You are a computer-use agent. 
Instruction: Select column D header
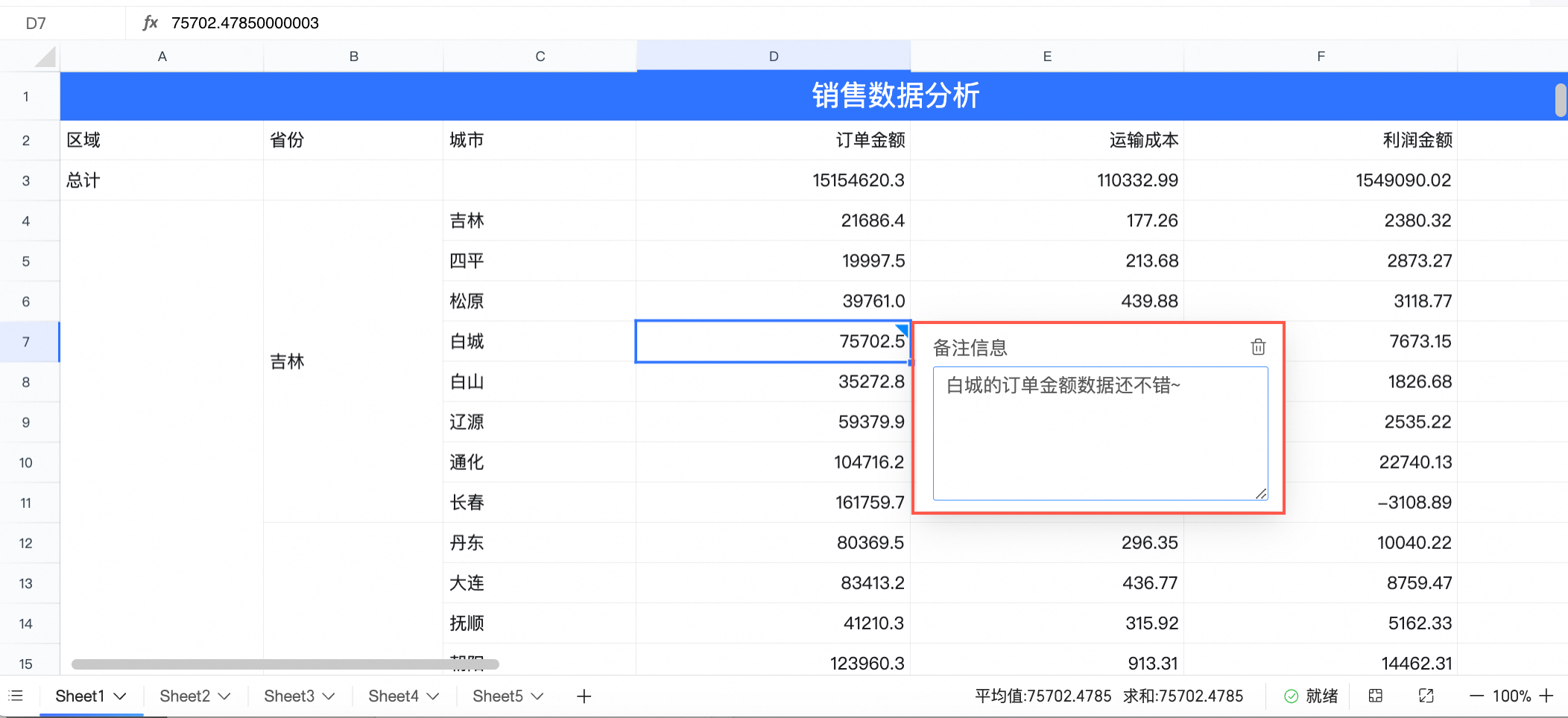[774, 57]
